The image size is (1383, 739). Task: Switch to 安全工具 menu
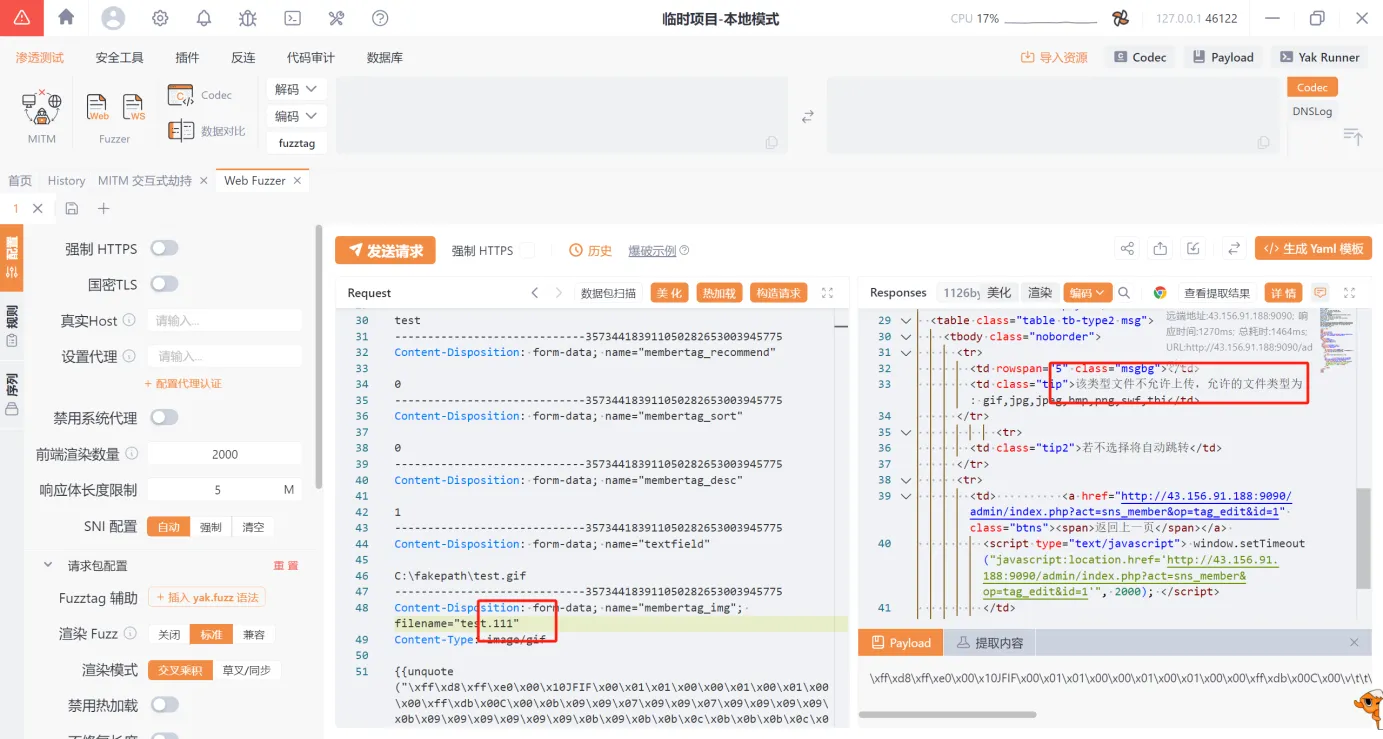[x=120, y=58]
